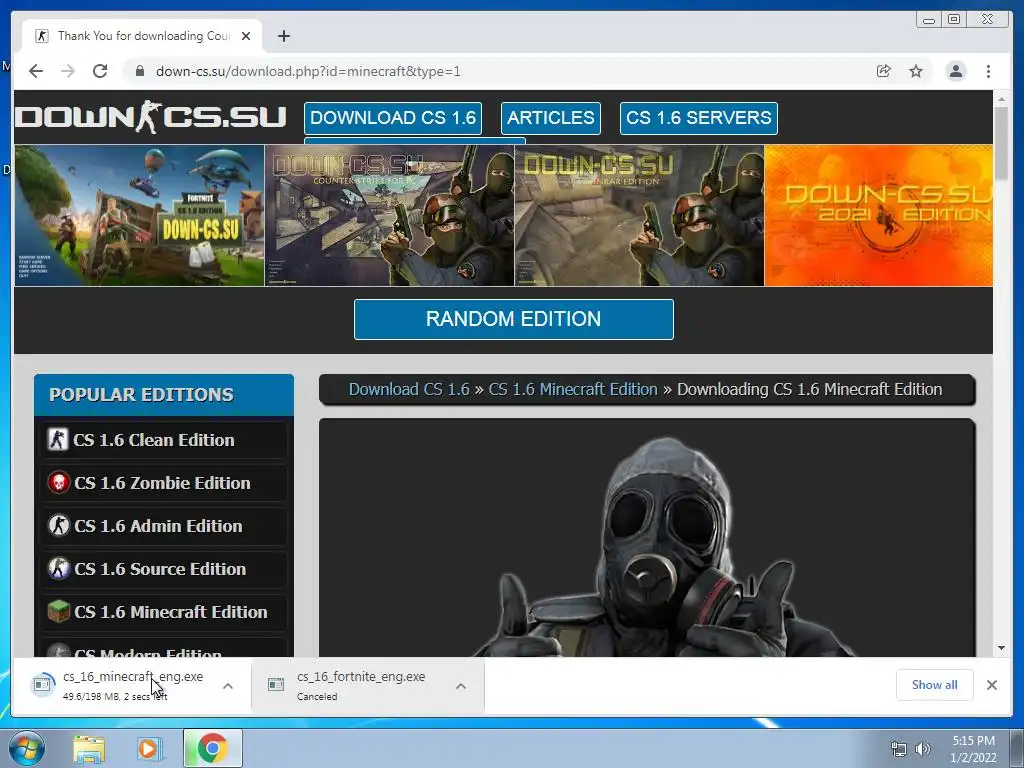Image resolution: width=1024 pixels, height=768 pixels.
Task: Open Windows Media Player from taskbar
Action: 149,749
